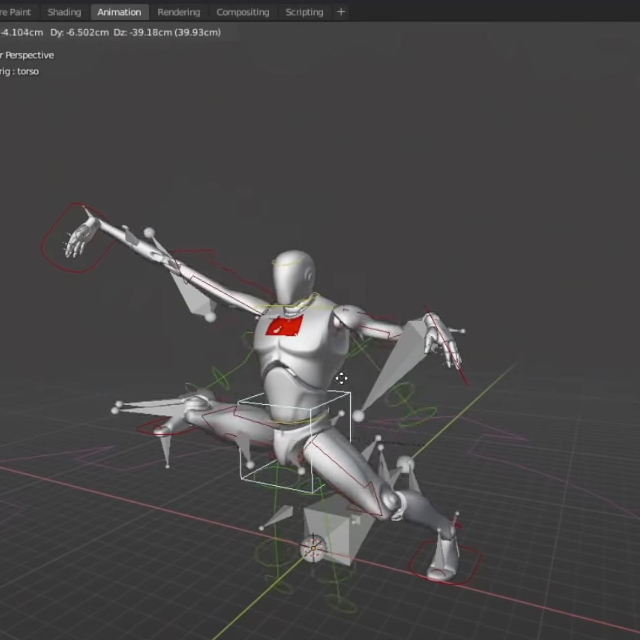Switch to the Shading workspace tab
Screen dimensions: 640x640
tap(64, 12)
